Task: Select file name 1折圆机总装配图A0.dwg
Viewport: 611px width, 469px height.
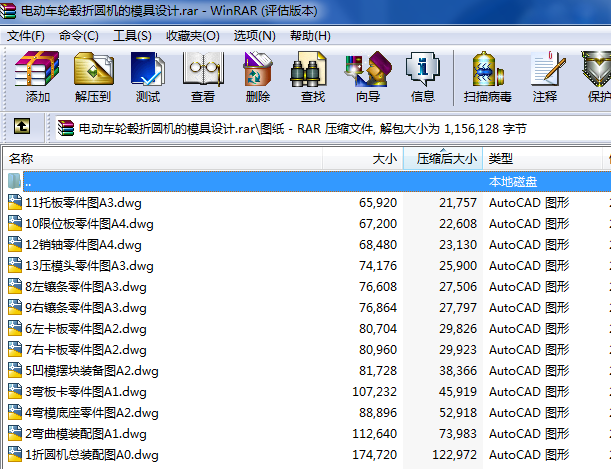Action: [x=92, y=455]
